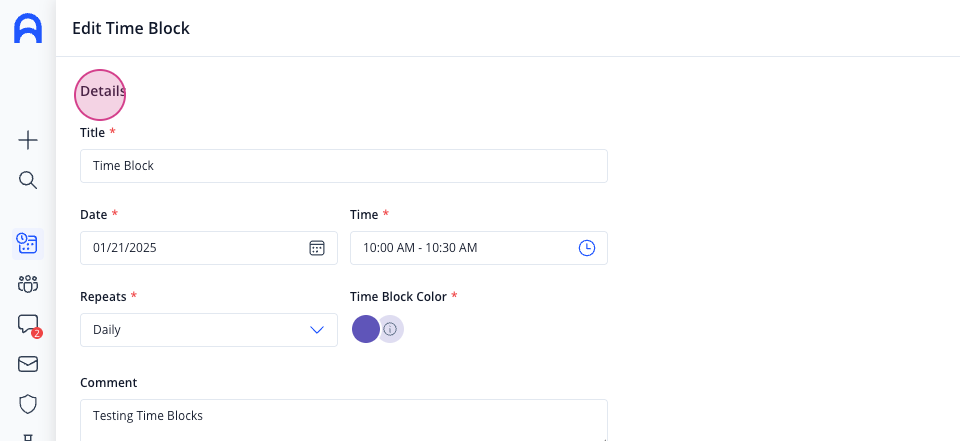Click the Edit Time Block header title
Screen dimensions: 960x441
[131, 28]
